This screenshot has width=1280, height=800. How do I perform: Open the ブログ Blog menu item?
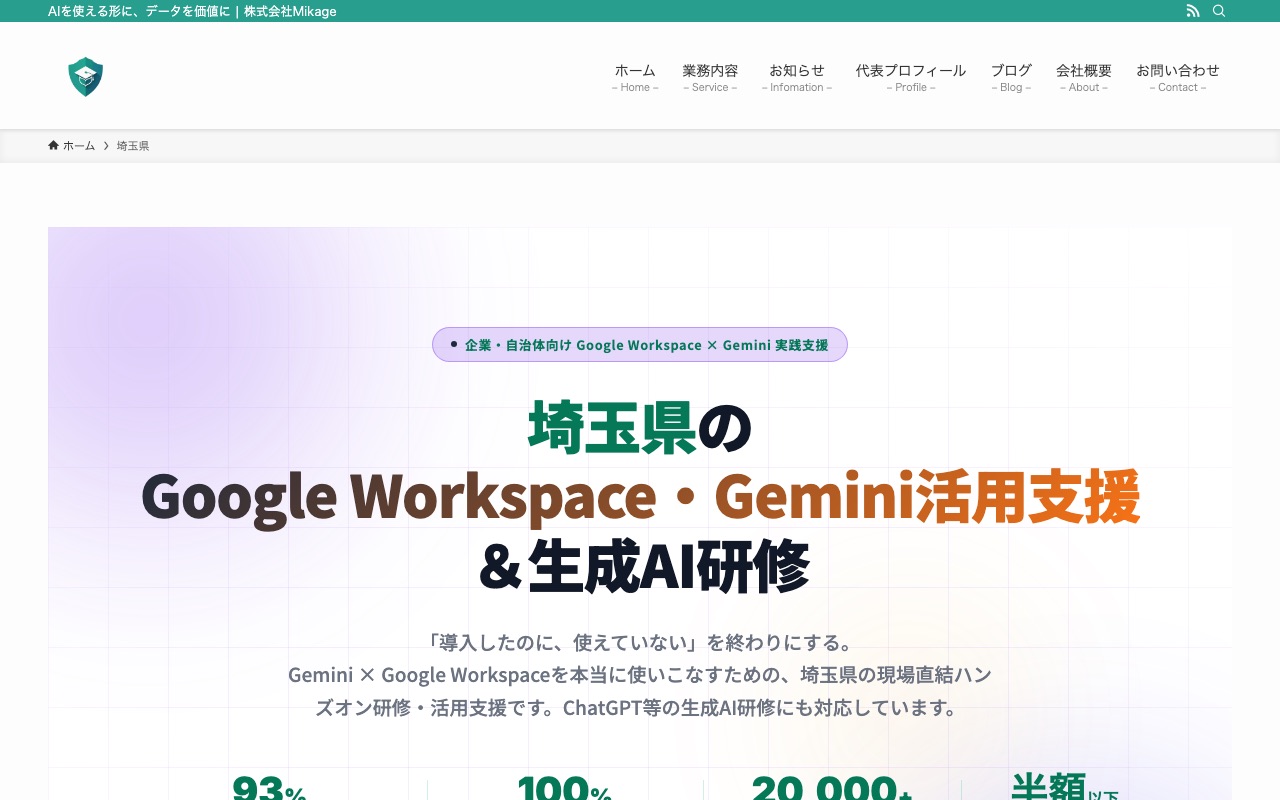point(1011,78)
